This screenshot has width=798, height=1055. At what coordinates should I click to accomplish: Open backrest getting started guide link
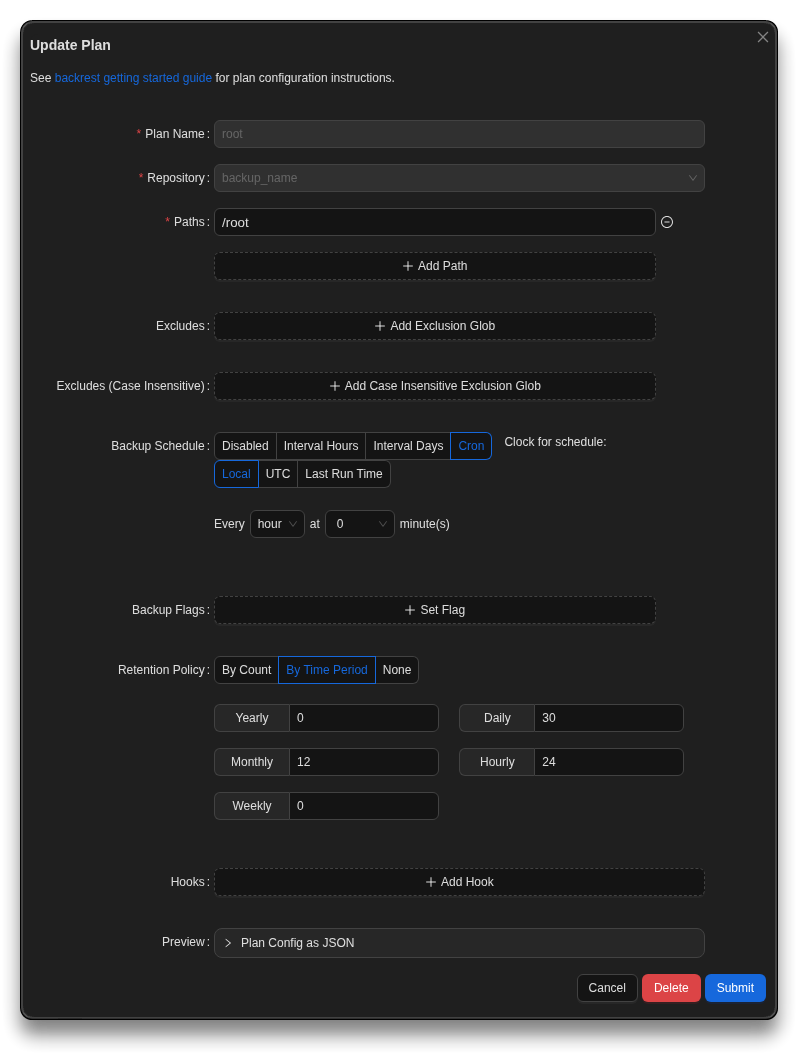(x=133, y=78)
